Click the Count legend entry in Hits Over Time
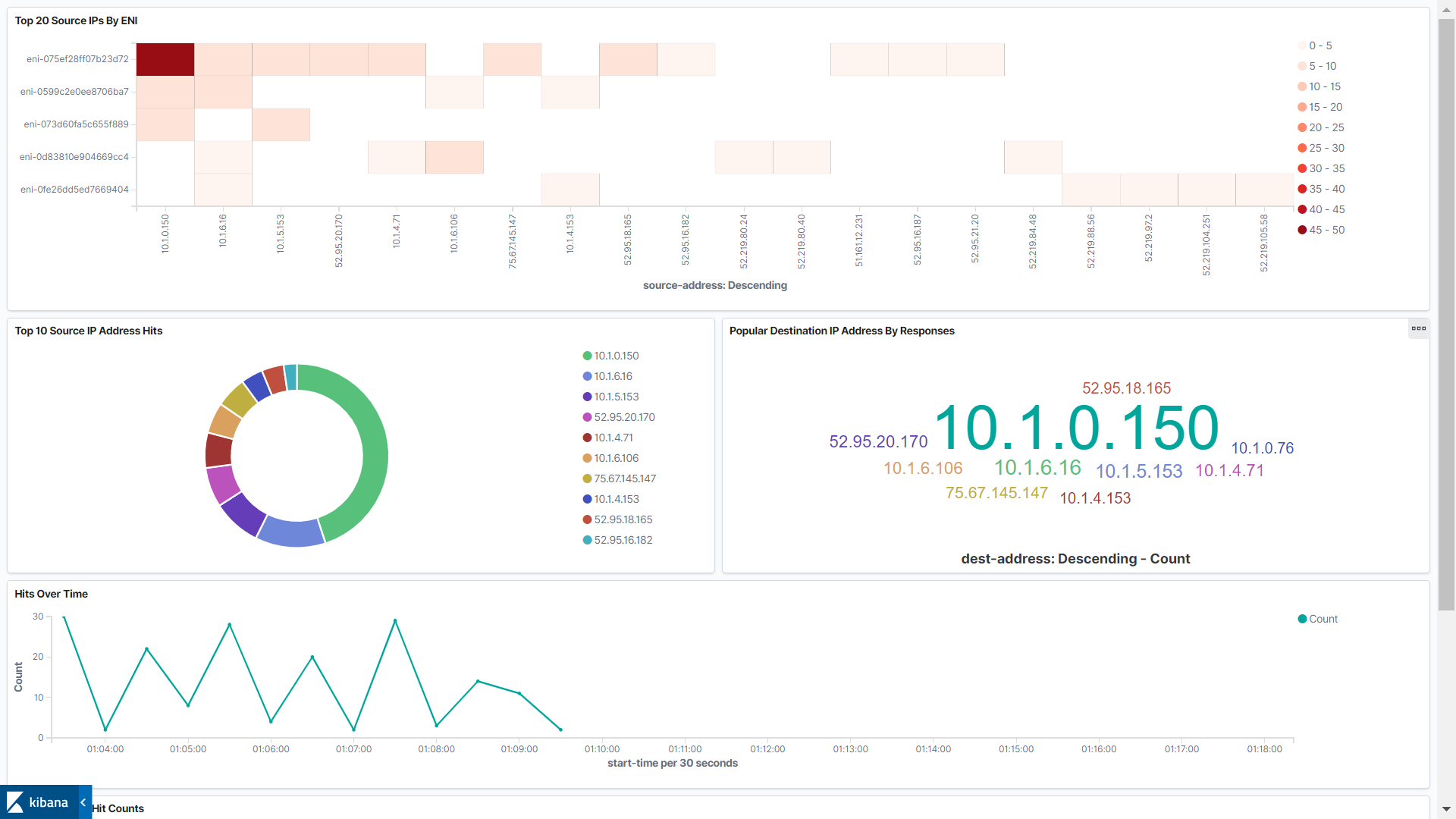1456x819 pixels. pos(1318,619)
